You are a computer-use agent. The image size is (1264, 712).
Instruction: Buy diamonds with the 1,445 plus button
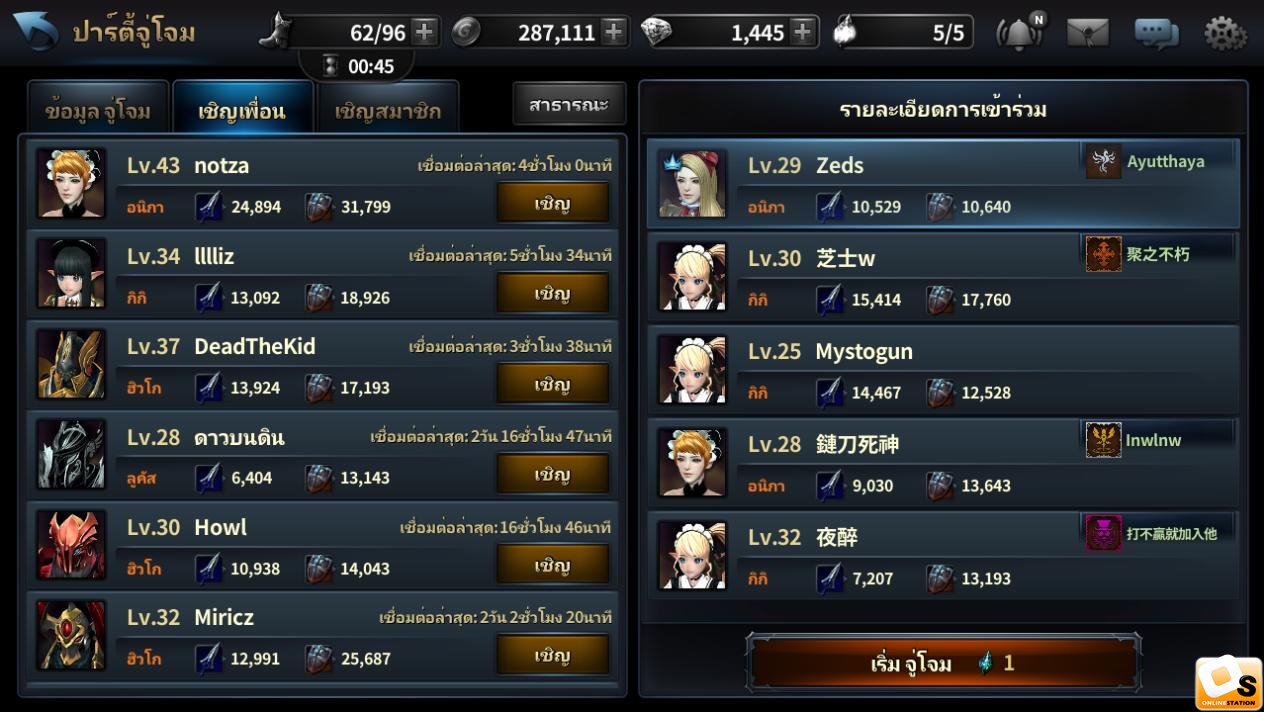pos(802,32)
